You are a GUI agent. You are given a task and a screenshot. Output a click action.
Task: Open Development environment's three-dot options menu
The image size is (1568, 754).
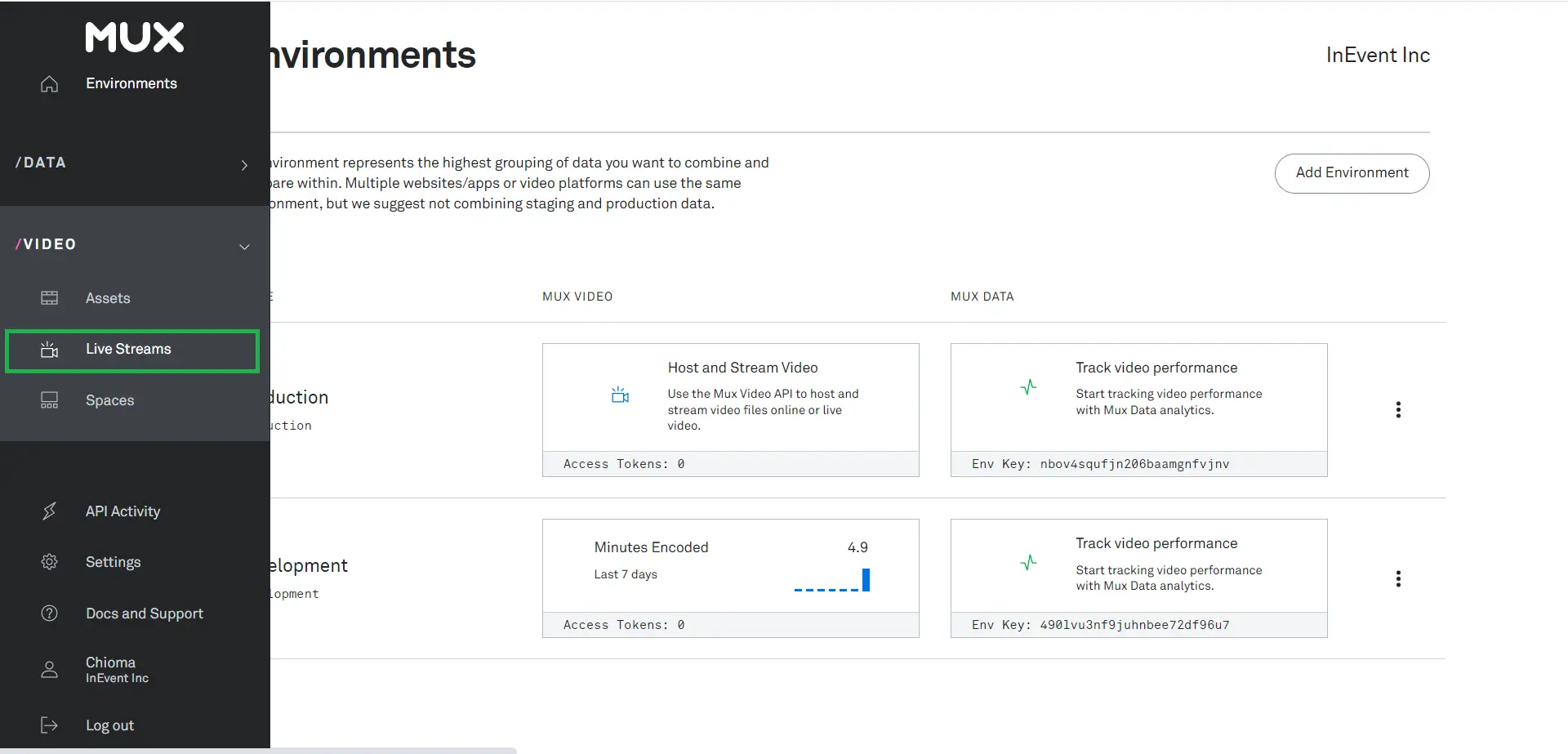(1398, 579)
